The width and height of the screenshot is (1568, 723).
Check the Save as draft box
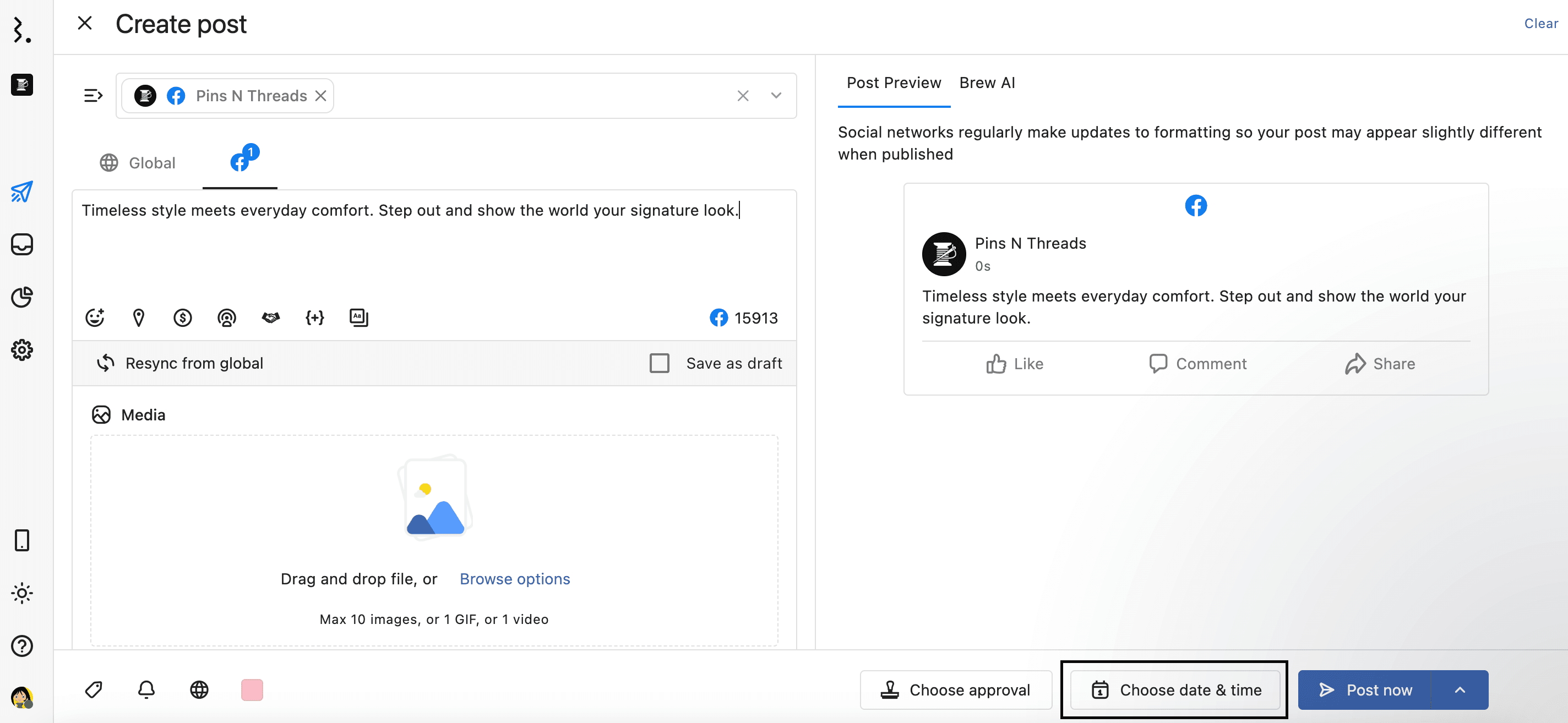659,363
